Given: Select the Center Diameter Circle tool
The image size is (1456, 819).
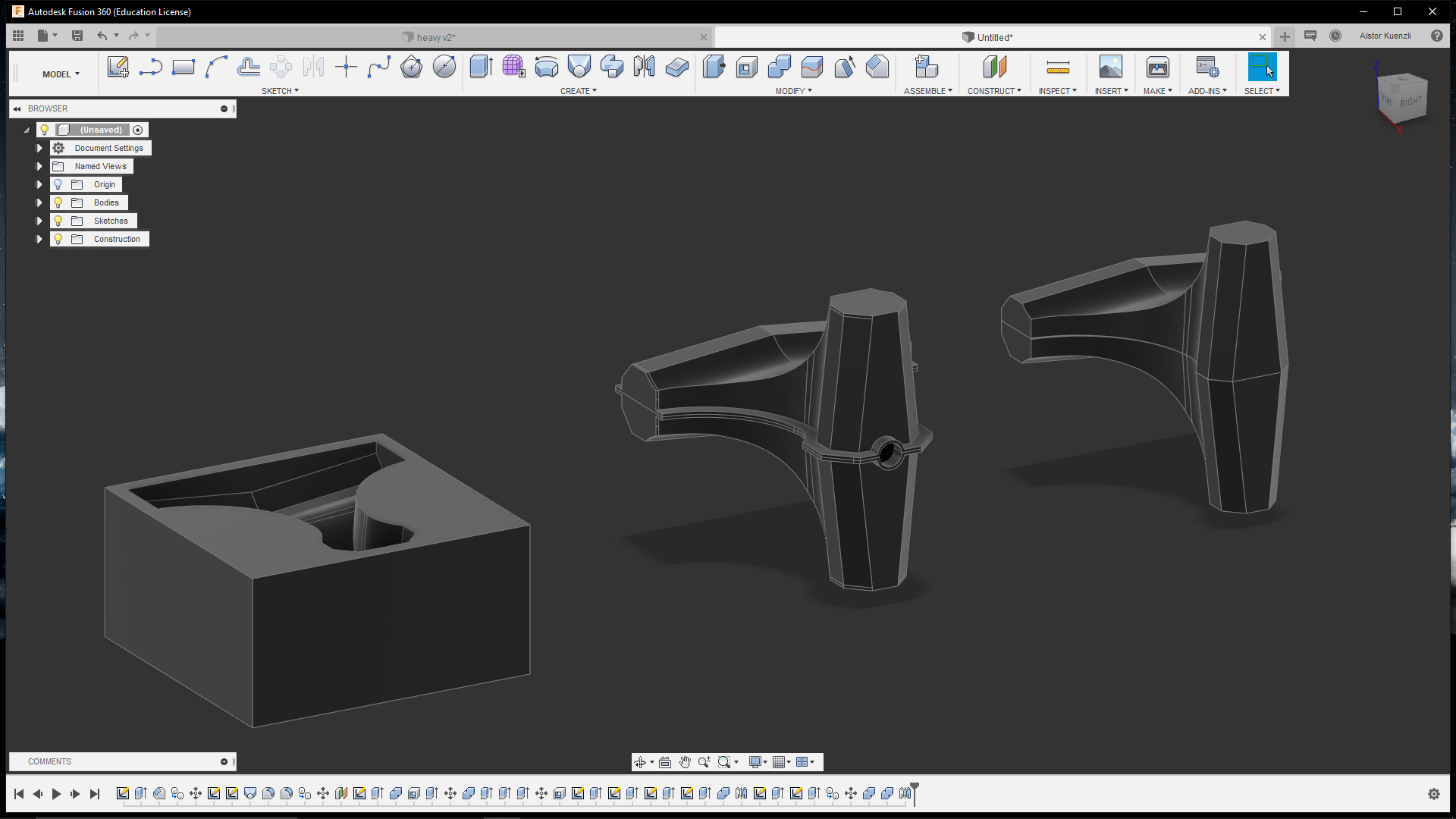Looking at the screenshot, I should (444, 67).
